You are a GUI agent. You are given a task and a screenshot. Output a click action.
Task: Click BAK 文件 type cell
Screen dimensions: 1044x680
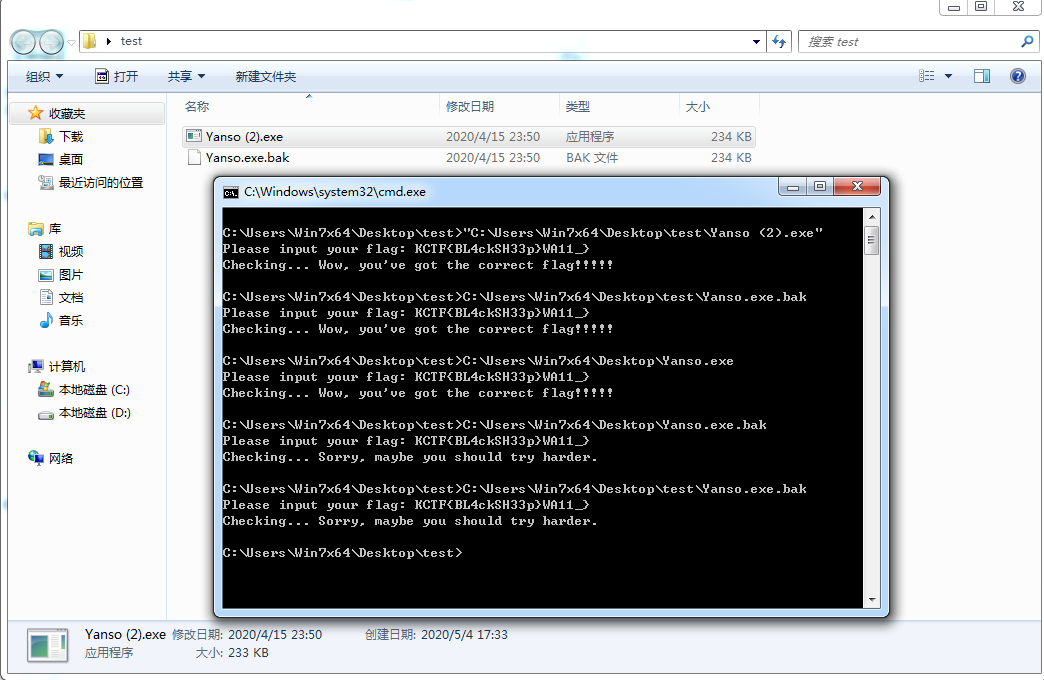coord(592,158)
